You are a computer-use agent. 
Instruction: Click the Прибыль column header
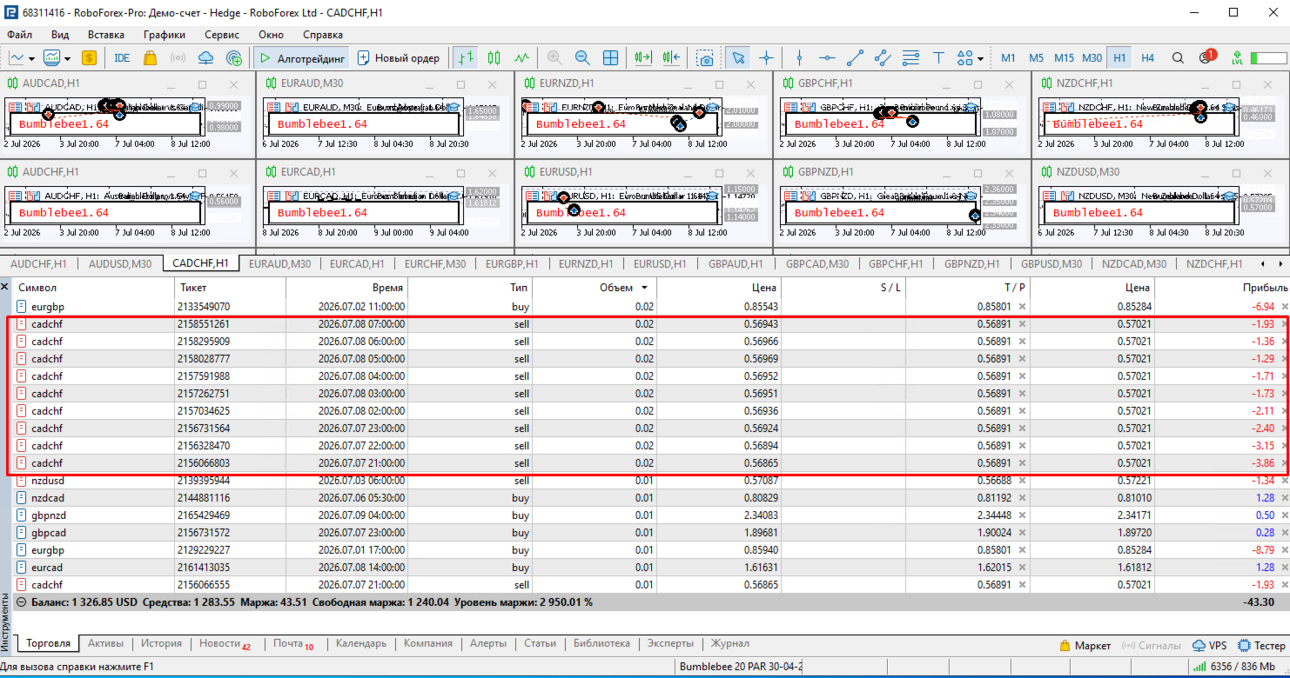1265,288
